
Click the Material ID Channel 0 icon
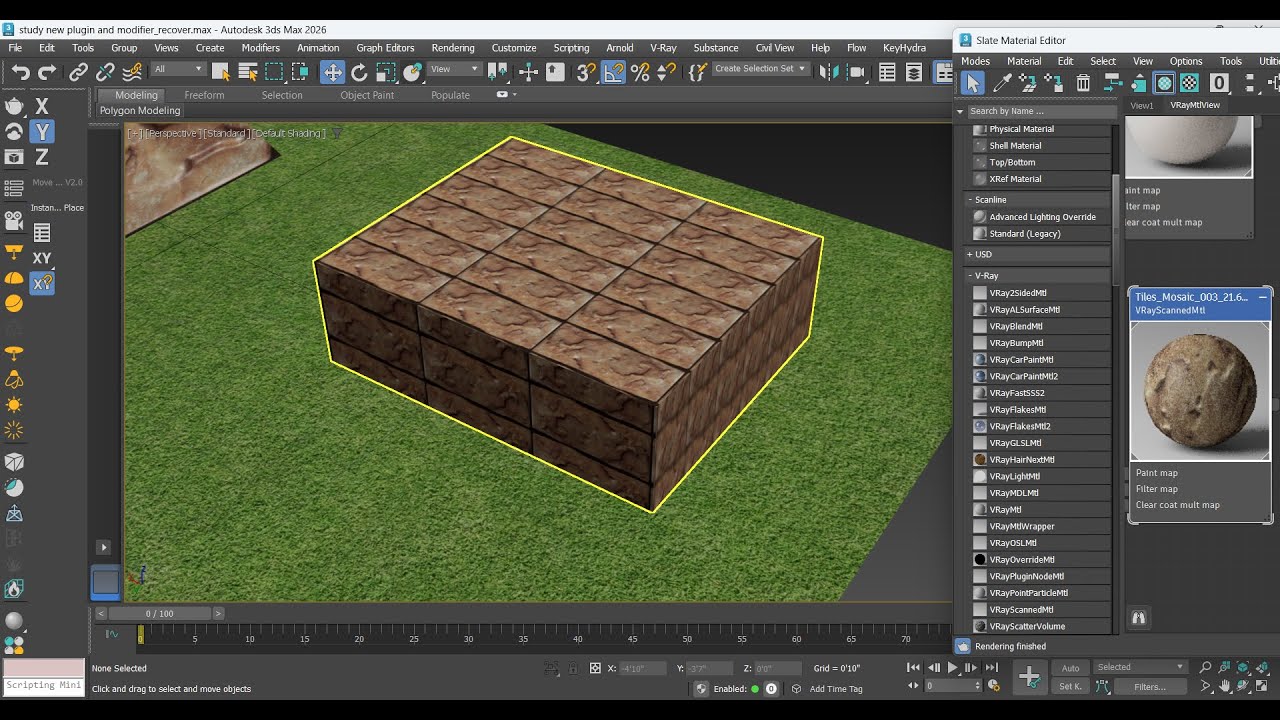click(1219, 83)
